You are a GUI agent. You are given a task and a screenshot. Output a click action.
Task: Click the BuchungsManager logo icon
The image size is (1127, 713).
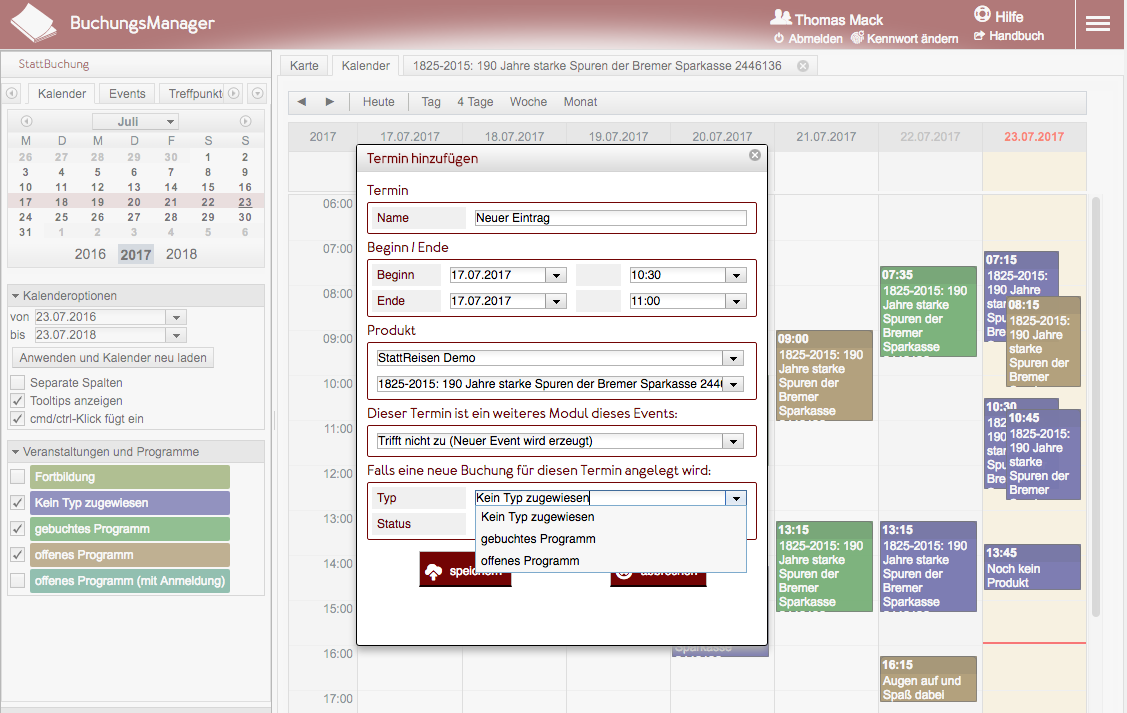pos(34,24)
